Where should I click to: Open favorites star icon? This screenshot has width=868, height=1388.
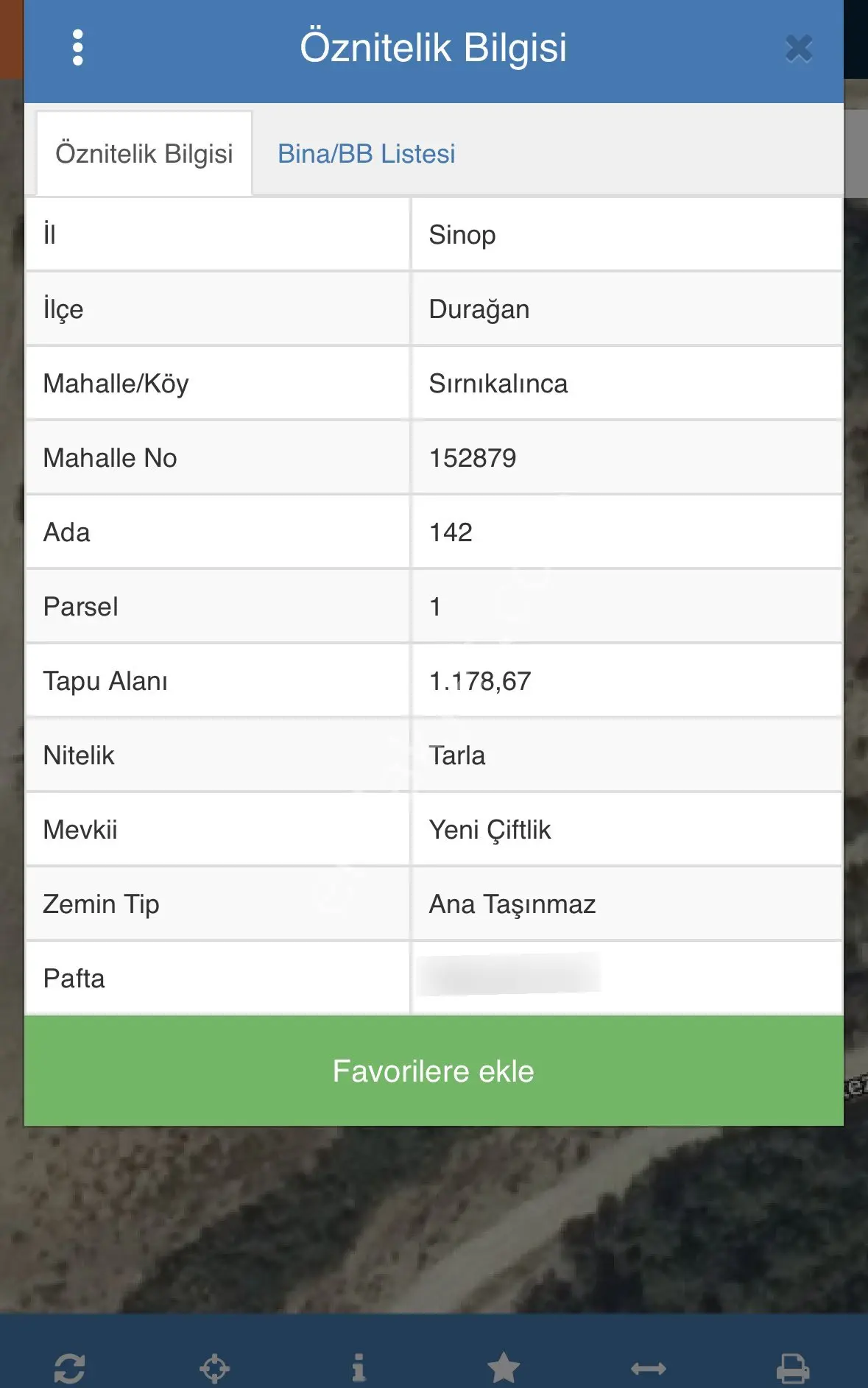(x=504, y=1368)
